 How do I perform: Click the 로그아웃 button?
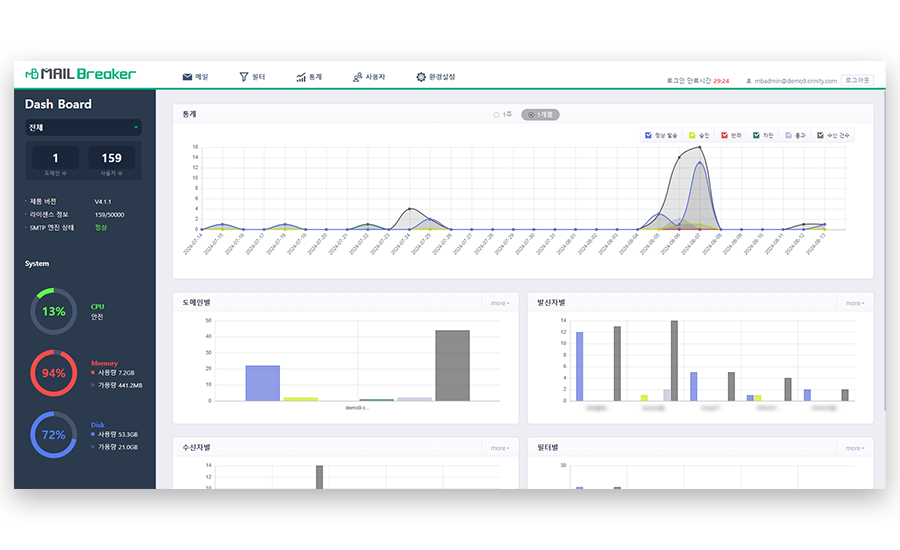(x=857, y=80)
